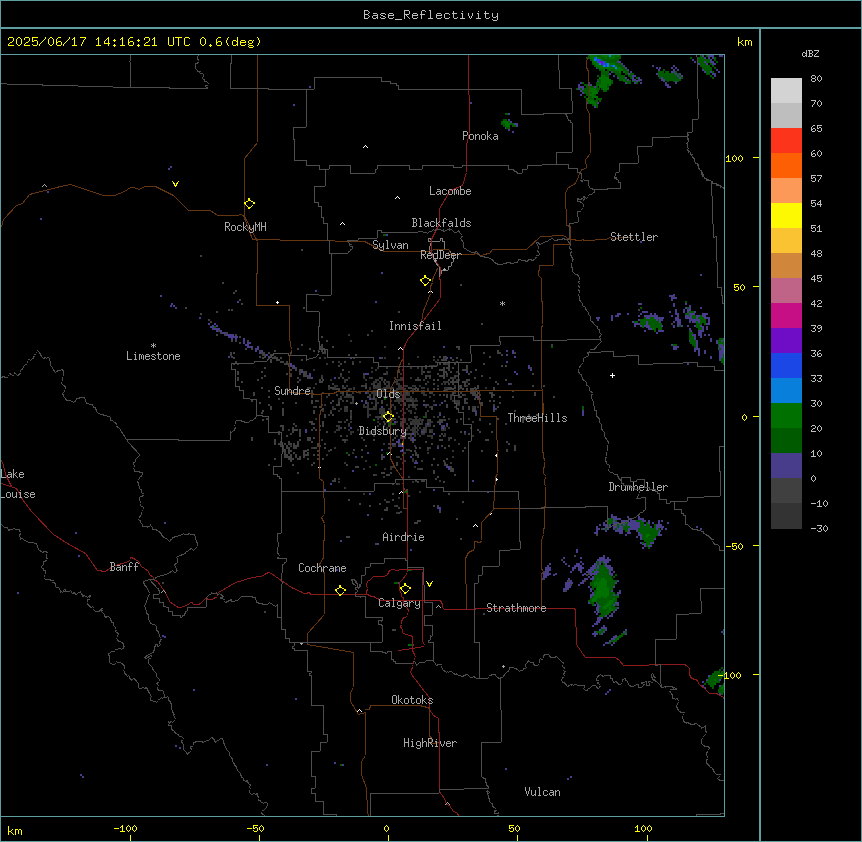Image resolution: width=862 pixels, height=842 pixels.
Task: Click the 65 value in the dBZ legend
Action: point(816,129)
